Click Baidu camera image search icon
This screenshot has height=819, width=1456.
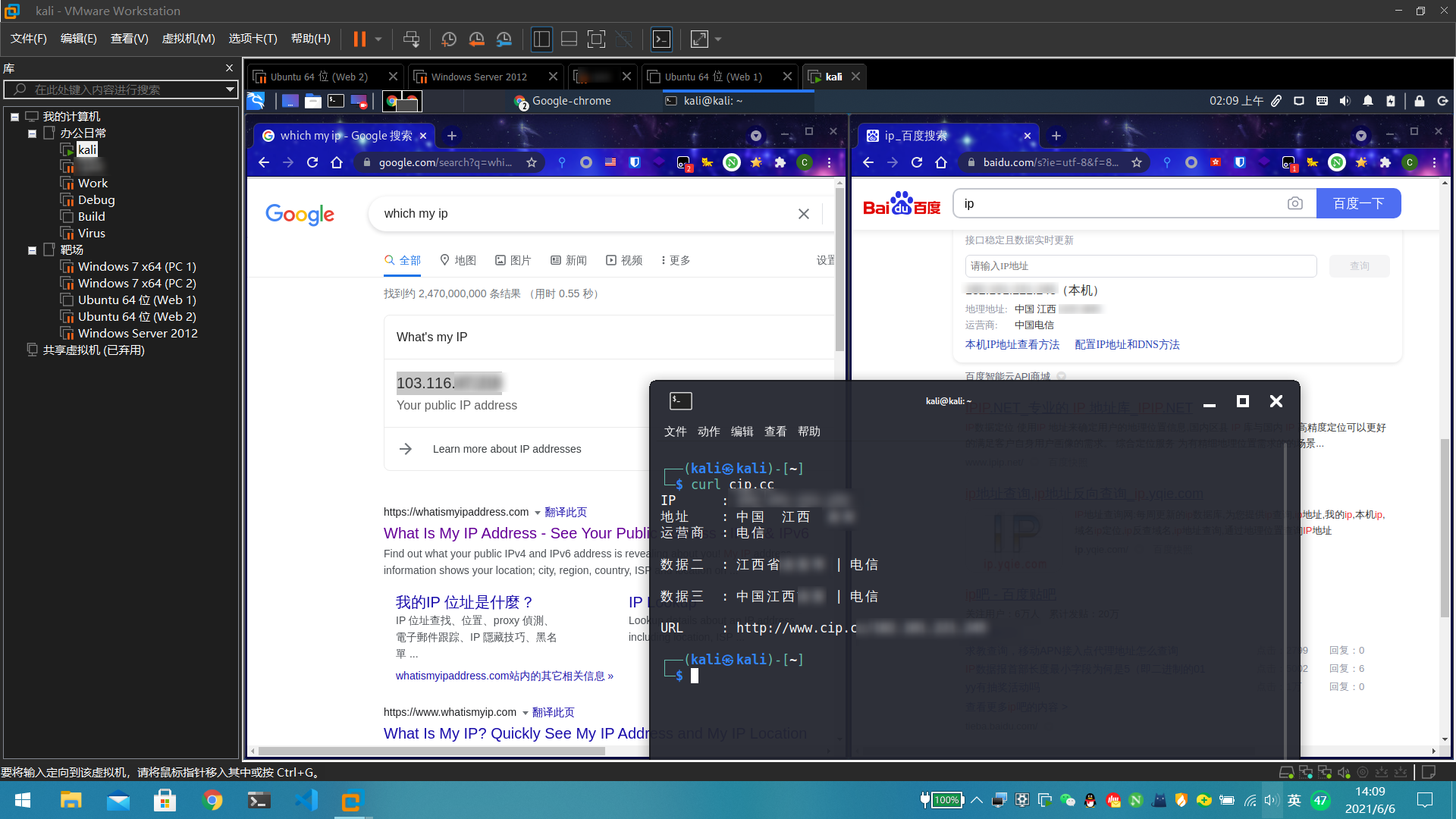click(1295, 203)
